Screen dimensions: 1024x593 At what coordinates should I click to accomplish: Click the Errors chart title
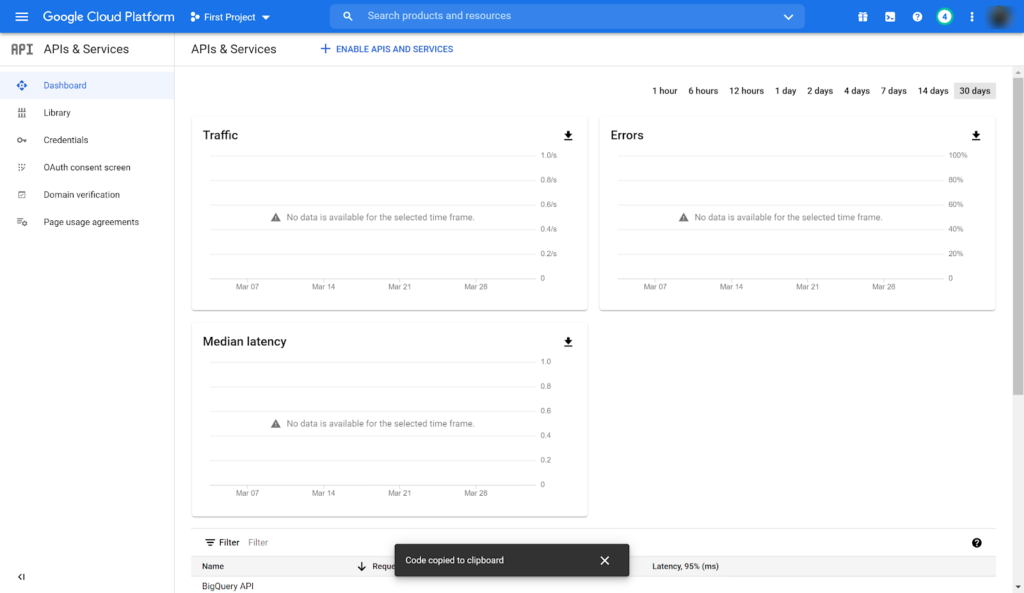[x=627, y=135]
